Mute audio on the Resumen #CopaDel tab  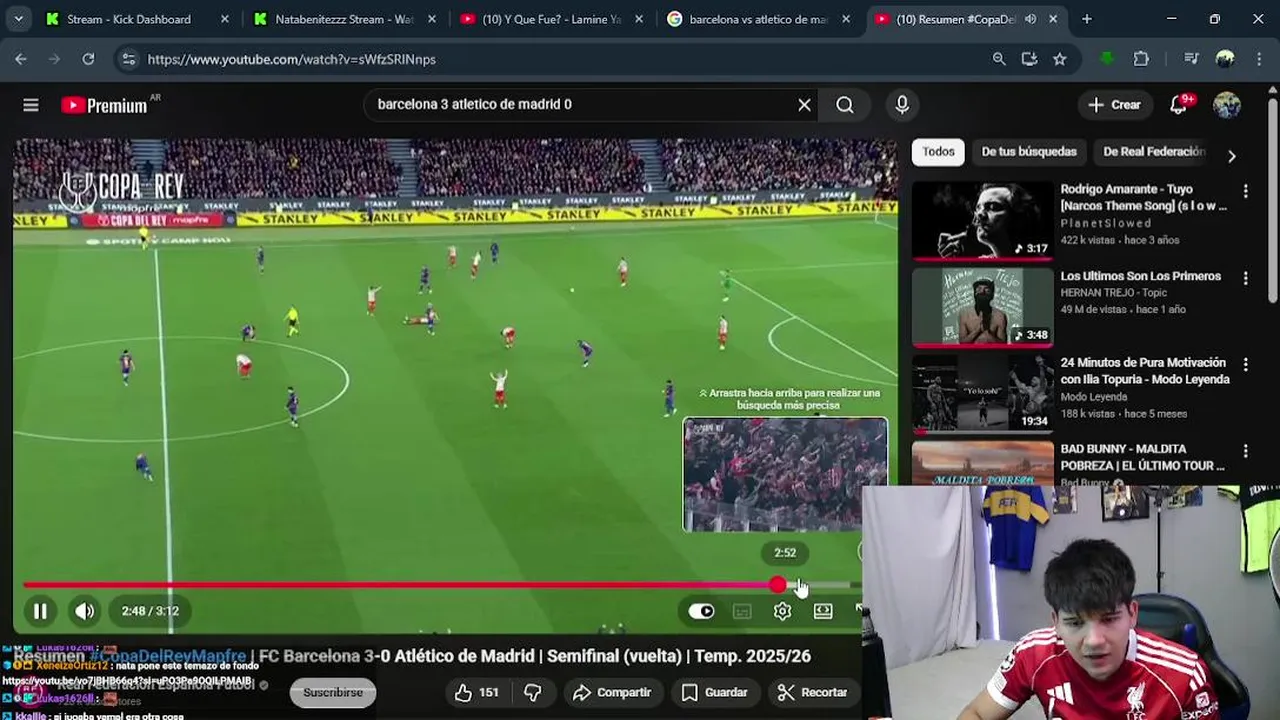(1030, 19)
